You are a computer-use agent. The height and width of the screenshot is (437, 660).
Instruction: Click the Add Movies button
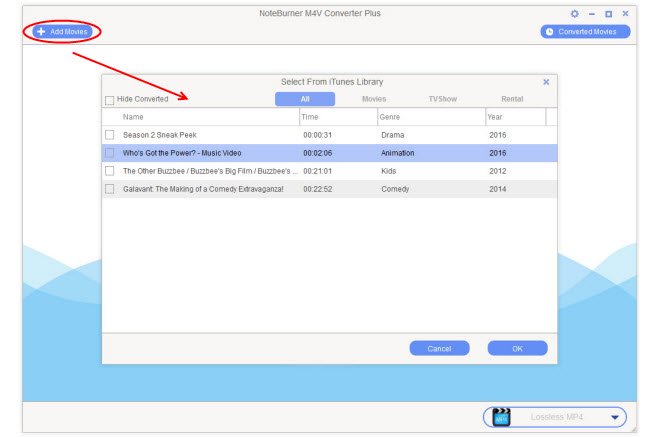62,32
